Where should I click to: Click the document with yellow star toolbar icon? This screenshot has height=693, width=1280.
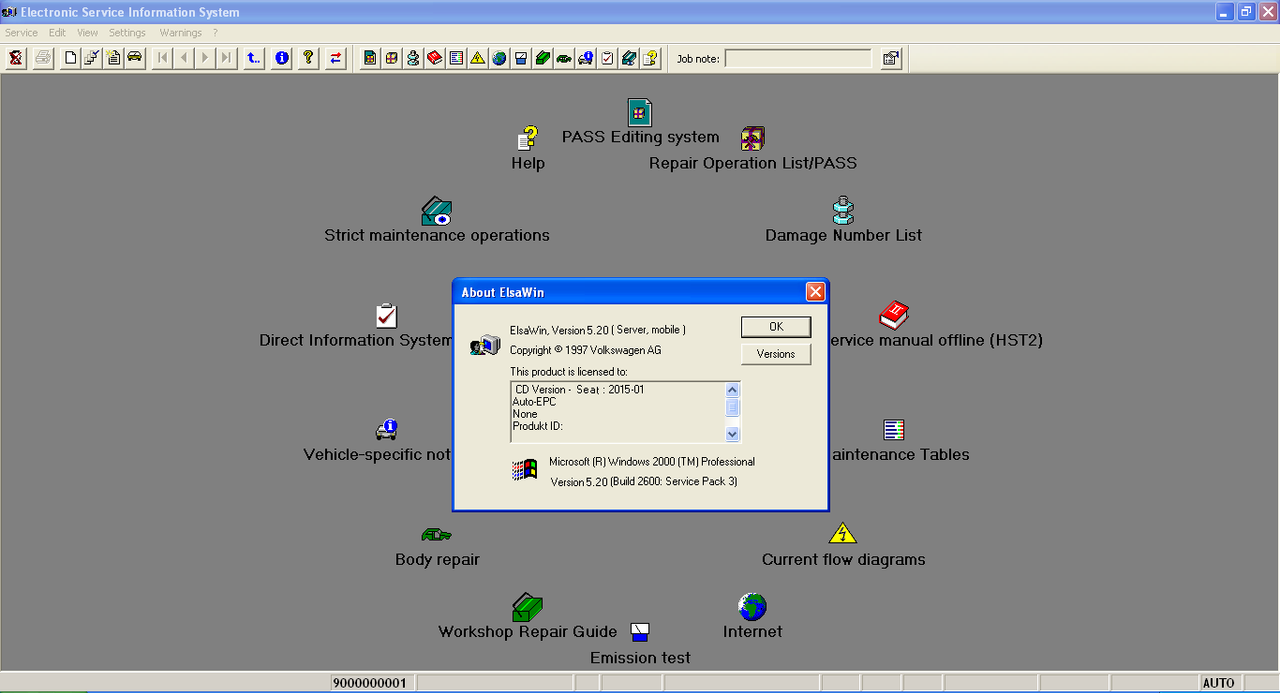[113, 58]
